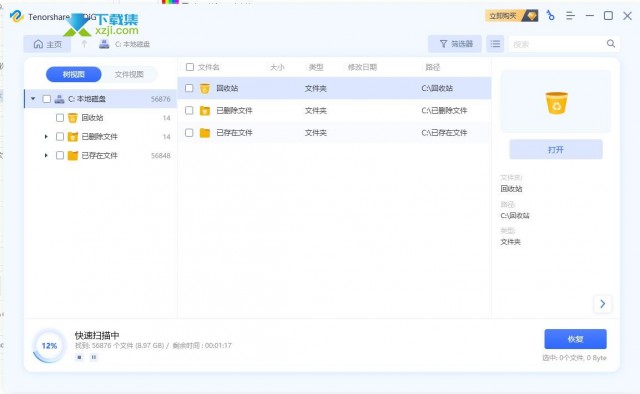The image size is (640, 394).
Task: Click the C: 本地磁盘 drive icon in breadcrumb
Action: click(104, 44)
